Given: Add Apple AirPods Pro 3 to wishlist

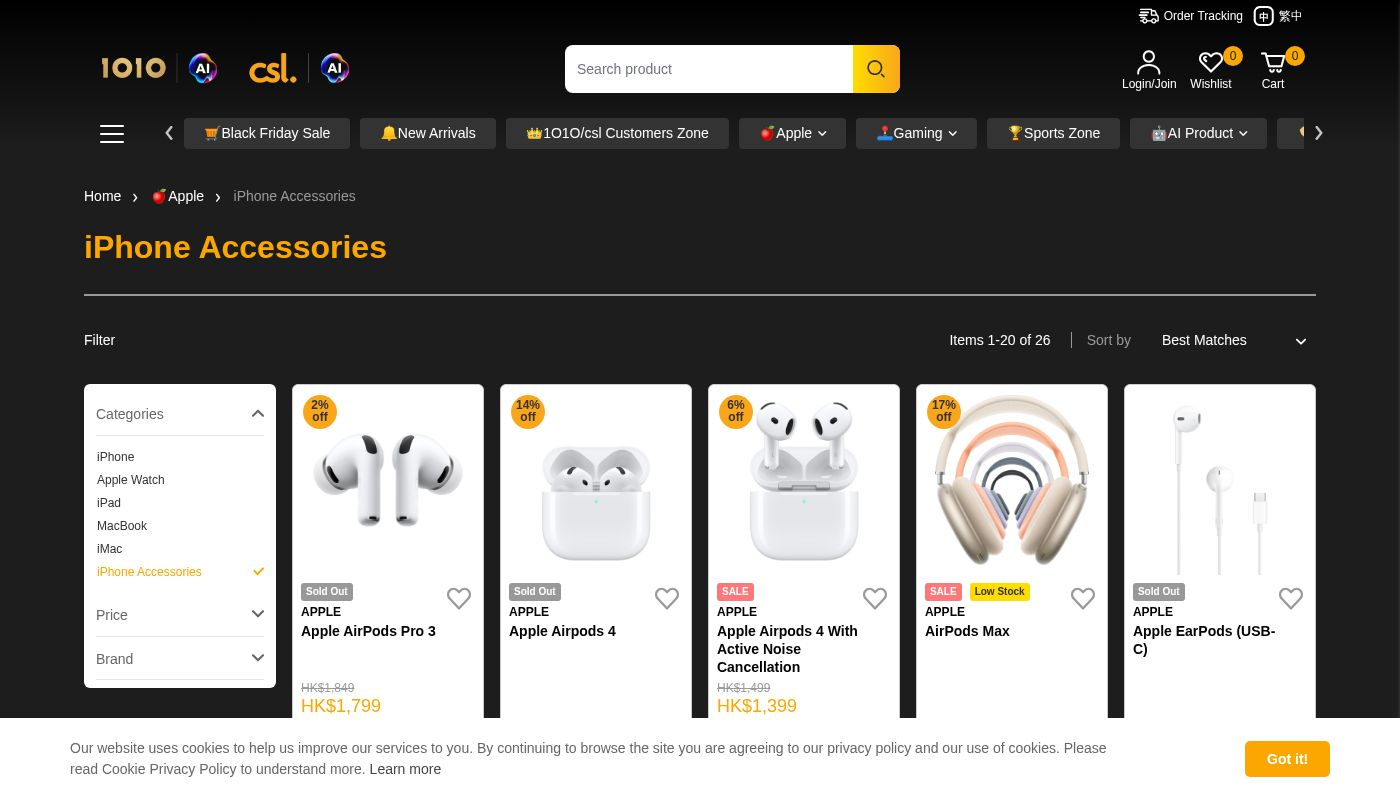Looking at the screenshot, I should (x=459, y=598).
